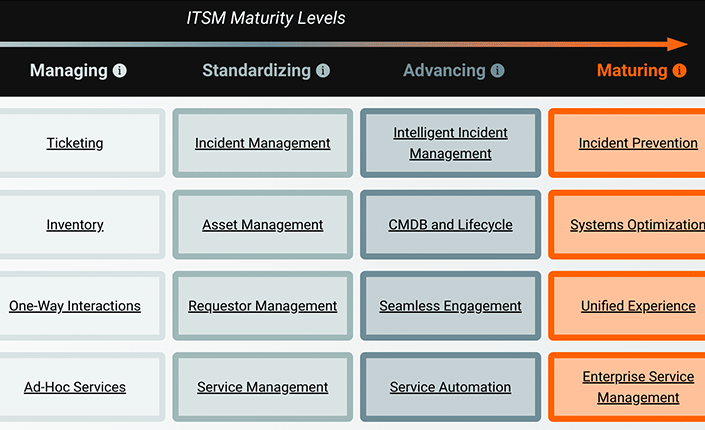
Task: Go to CMDB and Lifecycle
Action: (x=450, y=225)
